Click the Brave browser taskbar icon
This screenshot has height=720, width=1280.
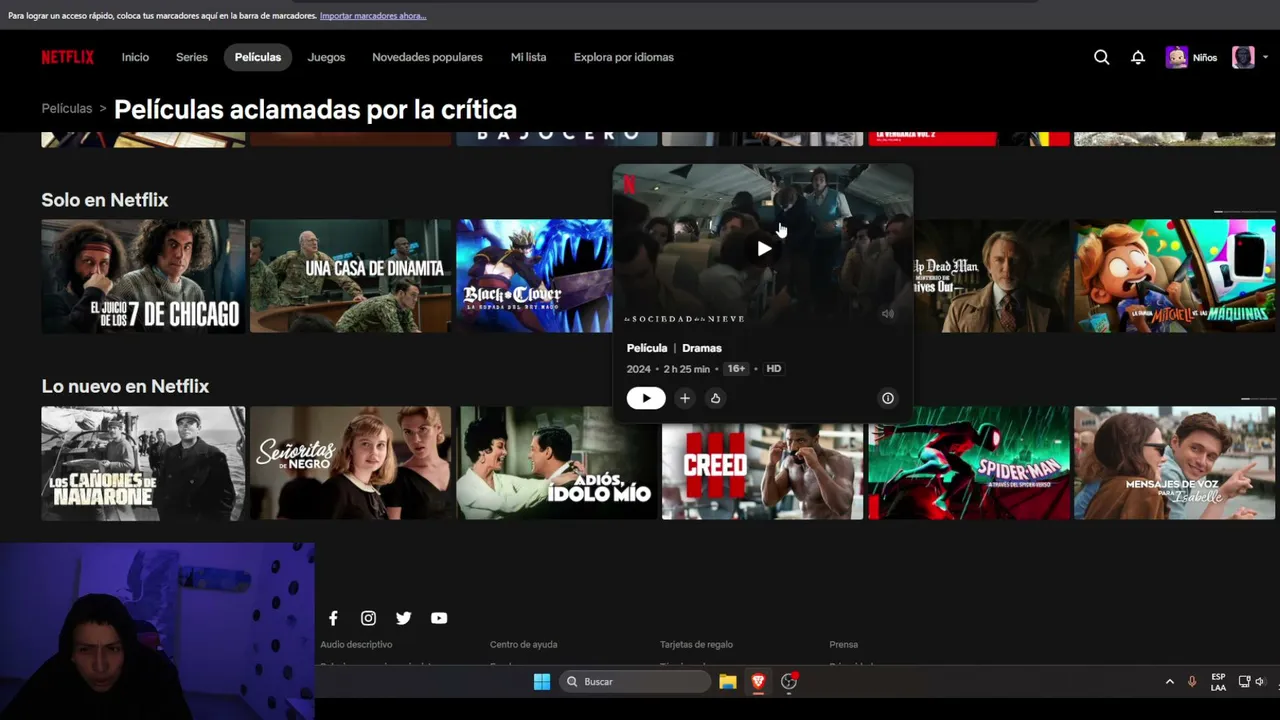coord(758,682)
